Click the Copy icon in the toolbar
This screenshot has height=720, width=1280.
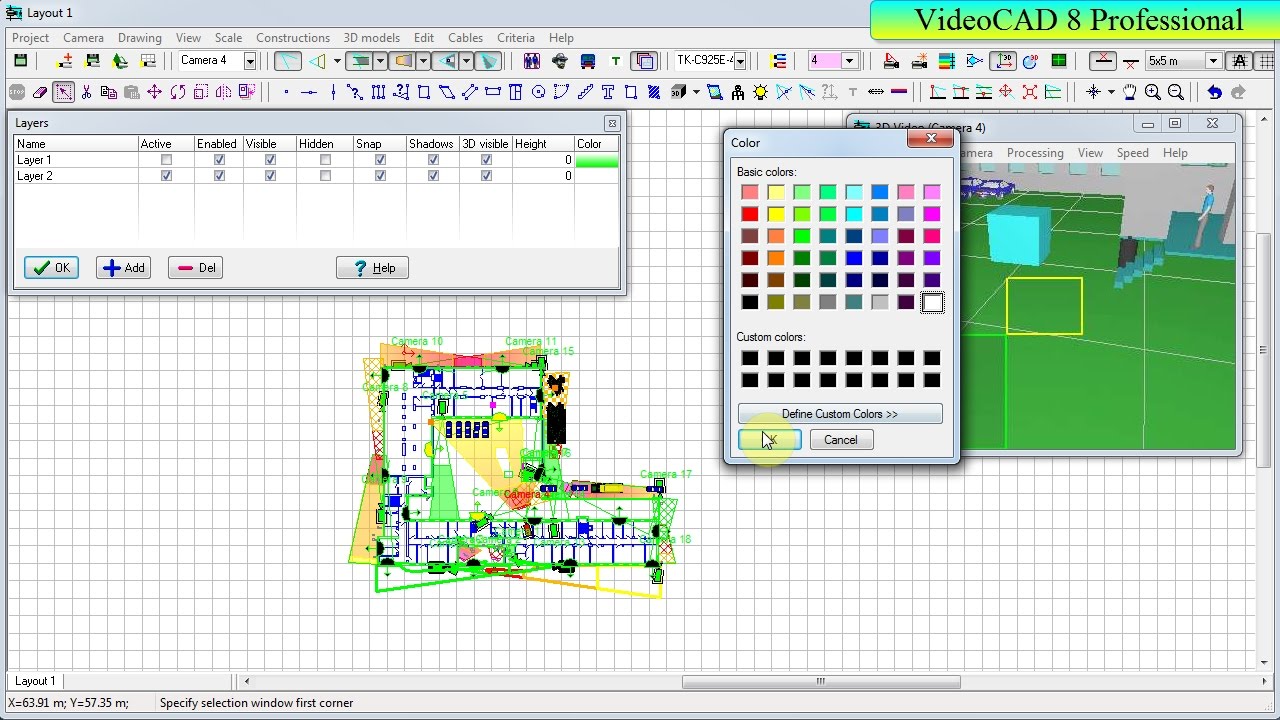click(108, 92)
